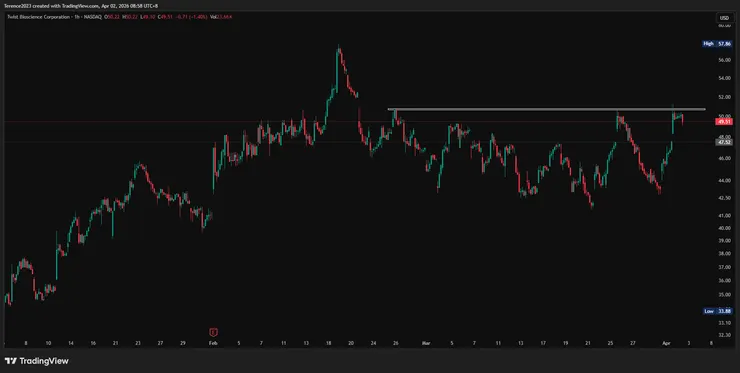Click the 56.00 price axis label

[723, 60]
